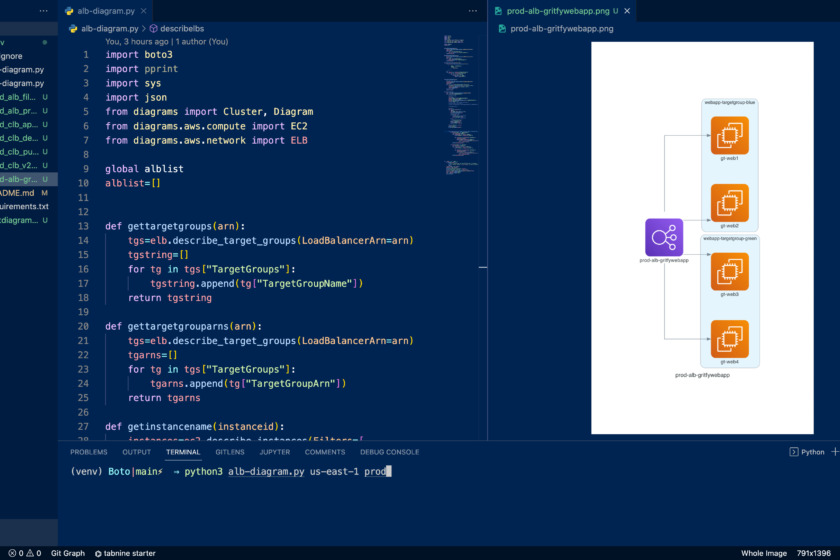Open the Whole Image zoom selector

[x=763, y=553]
